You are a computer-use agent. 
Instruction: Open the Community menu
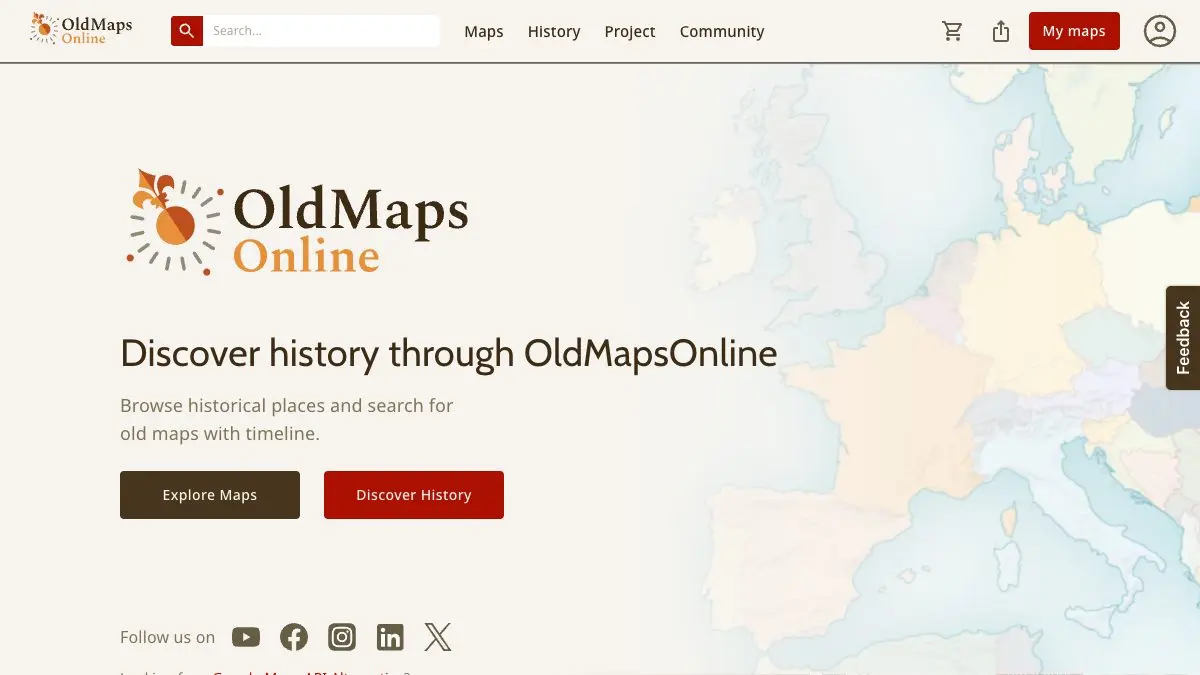722,32
